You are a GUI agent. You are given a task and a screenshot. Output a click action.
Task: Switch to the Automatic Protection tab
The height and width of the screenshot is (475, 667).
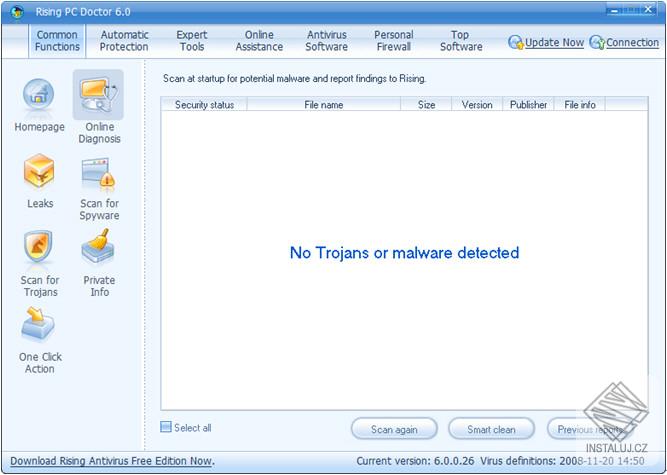tap(124, 41)
